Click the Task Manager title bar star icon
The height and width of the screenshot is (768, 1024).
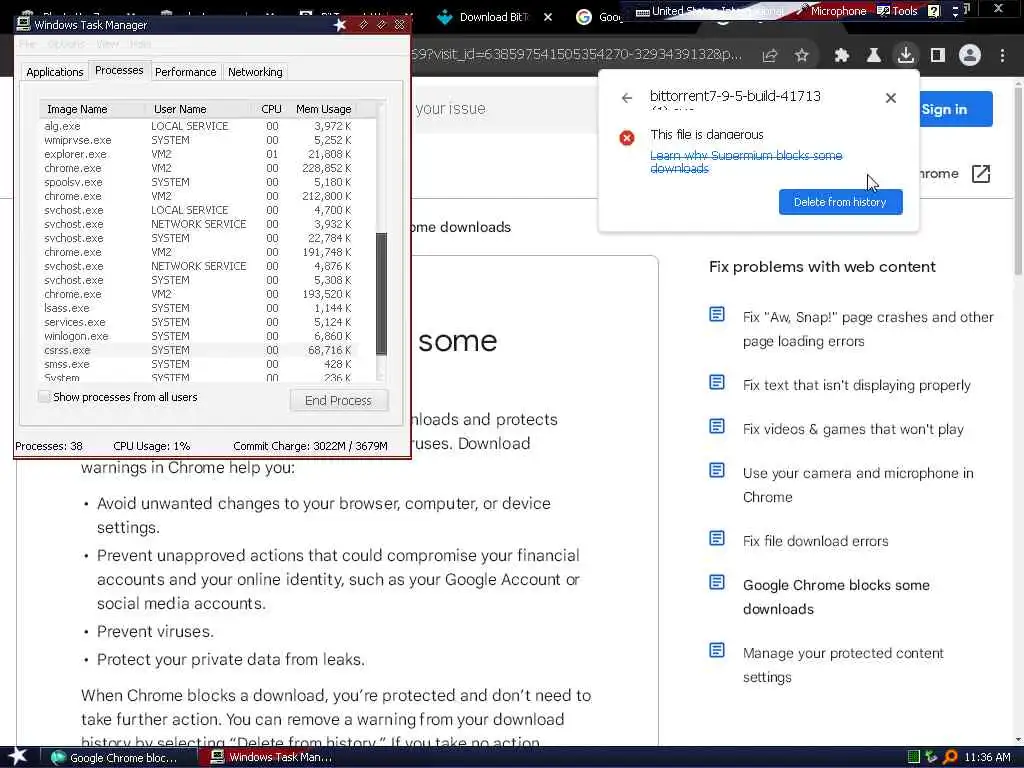[340, 25]
